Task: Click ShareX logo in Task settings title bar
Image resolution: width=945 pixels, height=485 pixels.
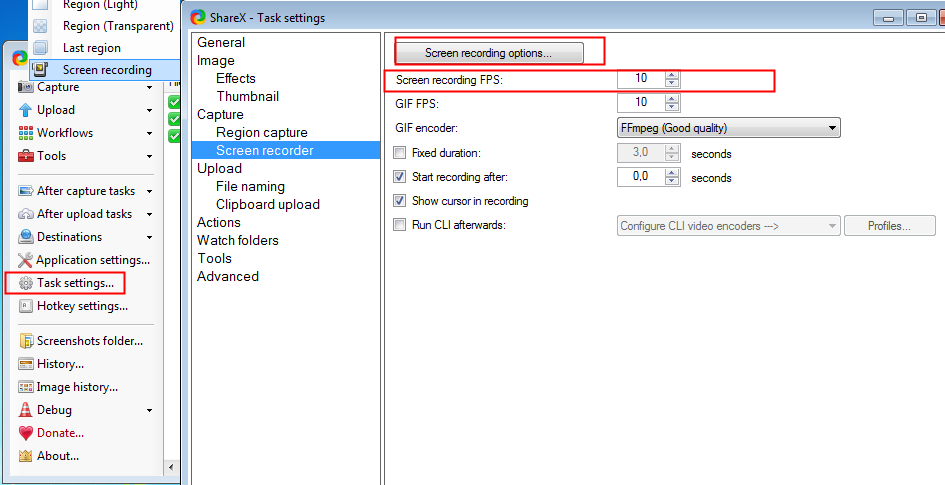Action: pyautogui.click(x=198, y=17)
